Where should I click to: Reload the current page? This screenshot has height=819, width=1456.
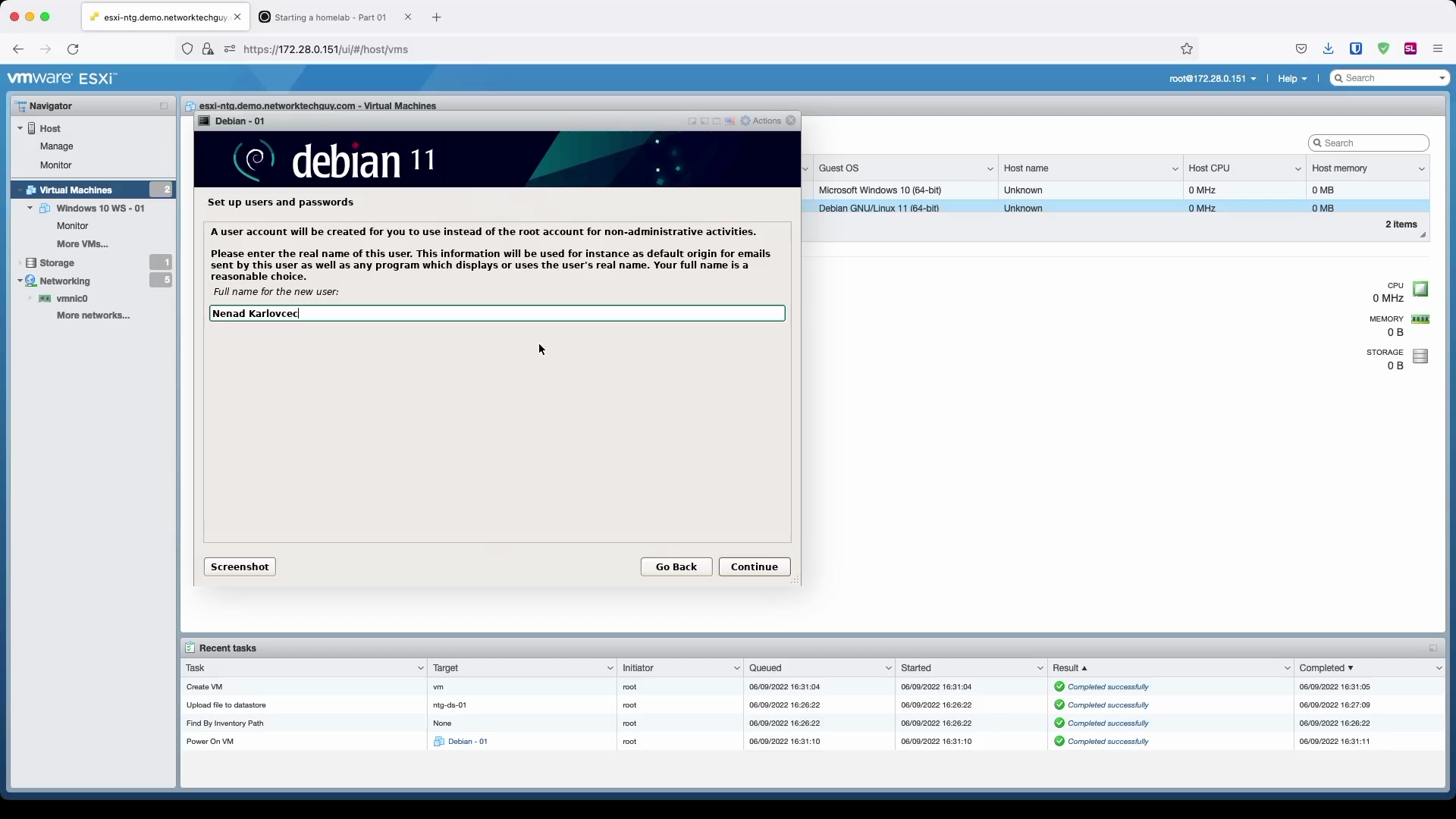coord(73,49)
